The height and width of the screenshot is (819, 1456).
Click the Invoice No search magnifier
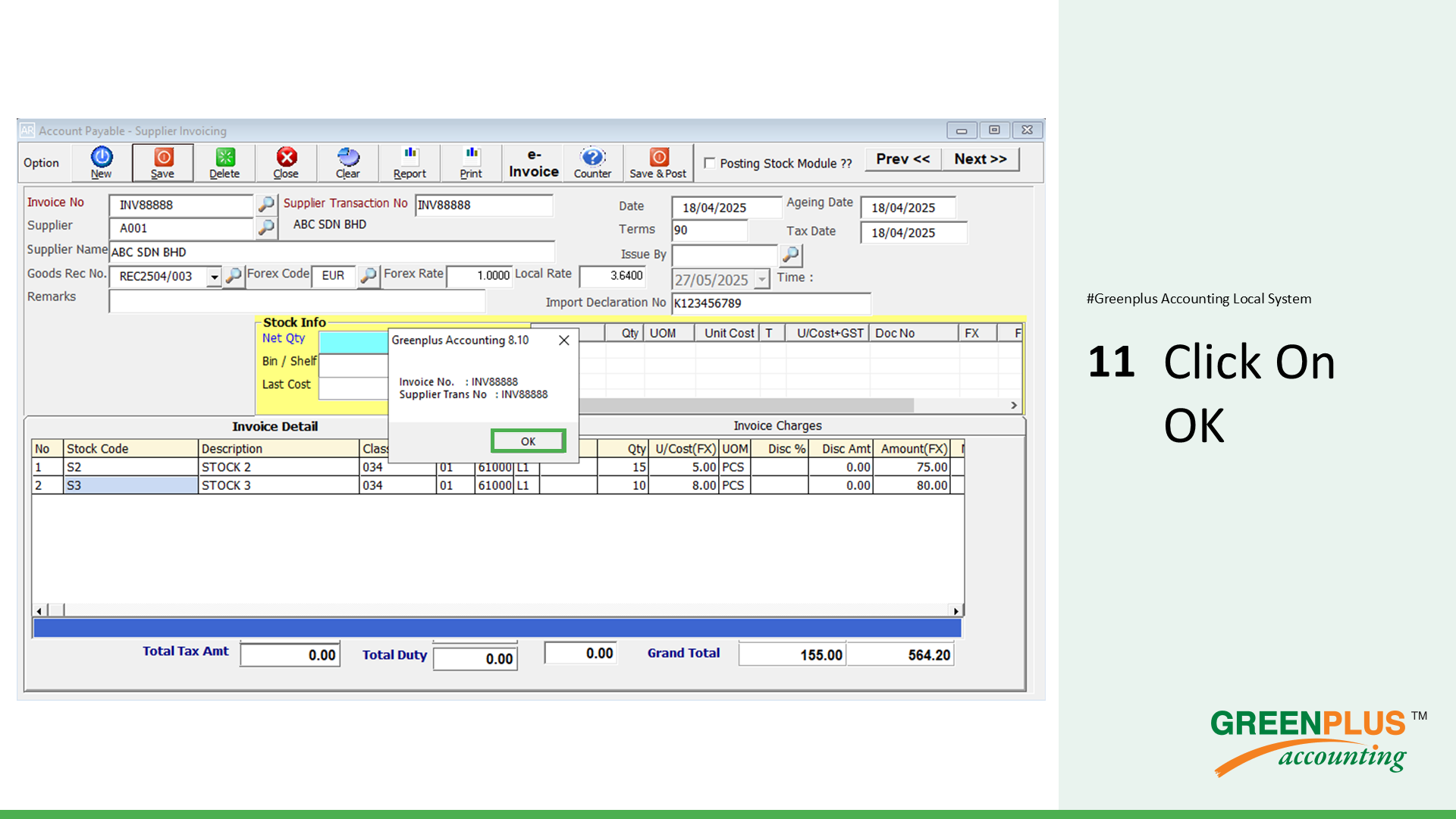(x=266, y=204)
